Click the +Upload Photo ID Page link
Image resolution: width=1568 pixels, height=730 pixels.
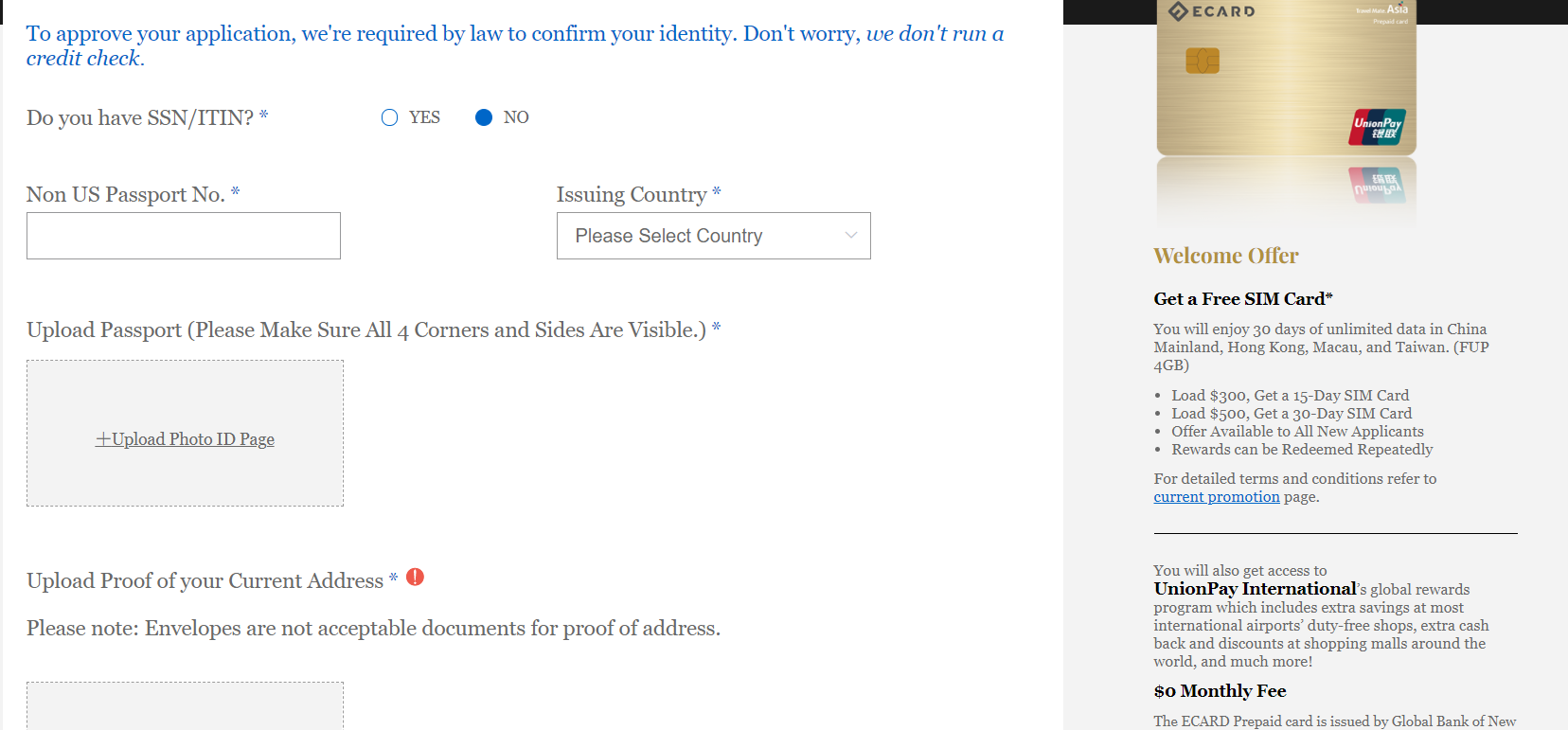point(185,439)
